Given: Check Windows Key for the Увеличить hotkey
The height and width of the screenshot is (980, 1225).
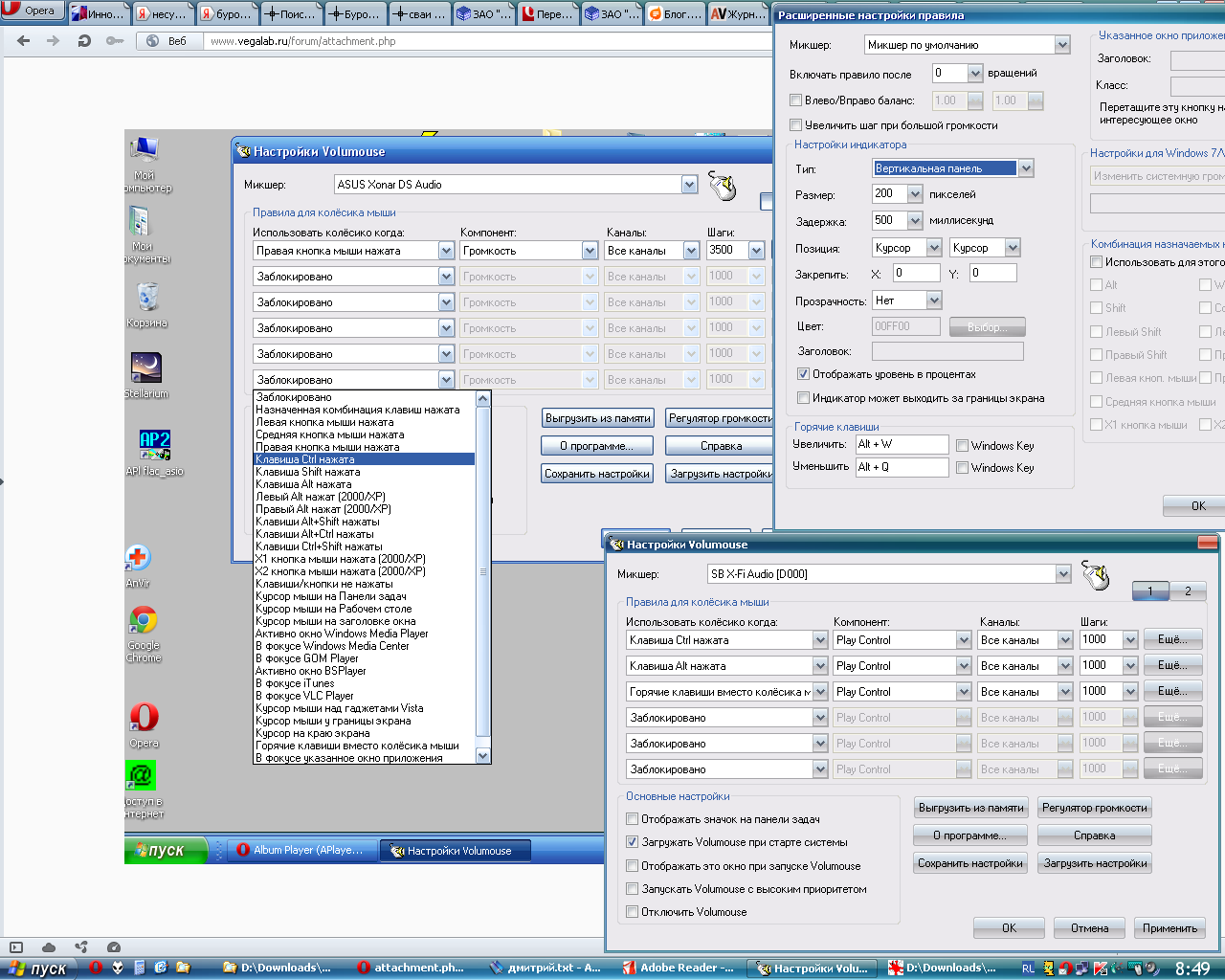Looking at the screenshot, I should tap(962, 445).
